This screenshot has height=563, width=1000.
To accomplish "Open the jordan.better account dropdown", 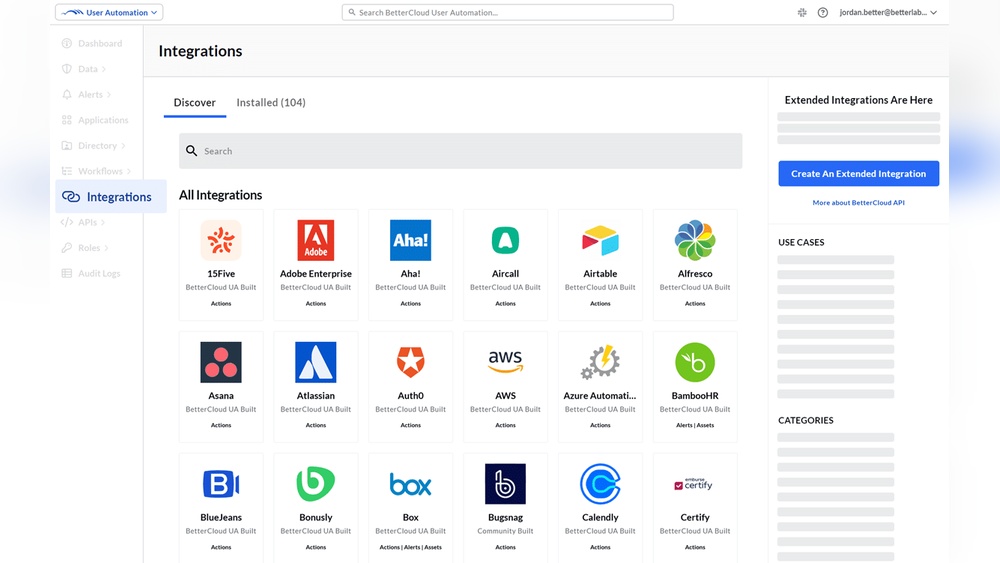I will tap(888, 12).
